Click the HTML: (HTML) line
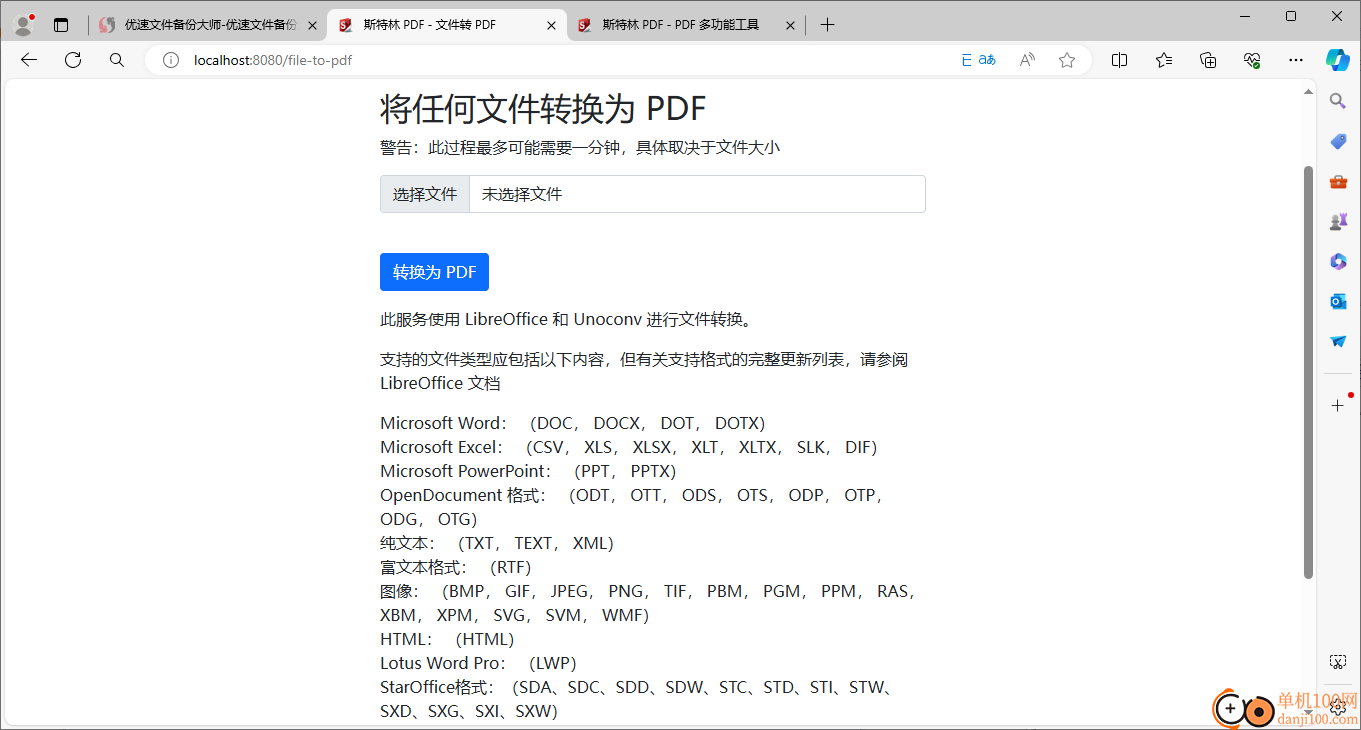The image size is (1361, 730). coord(447,639)
